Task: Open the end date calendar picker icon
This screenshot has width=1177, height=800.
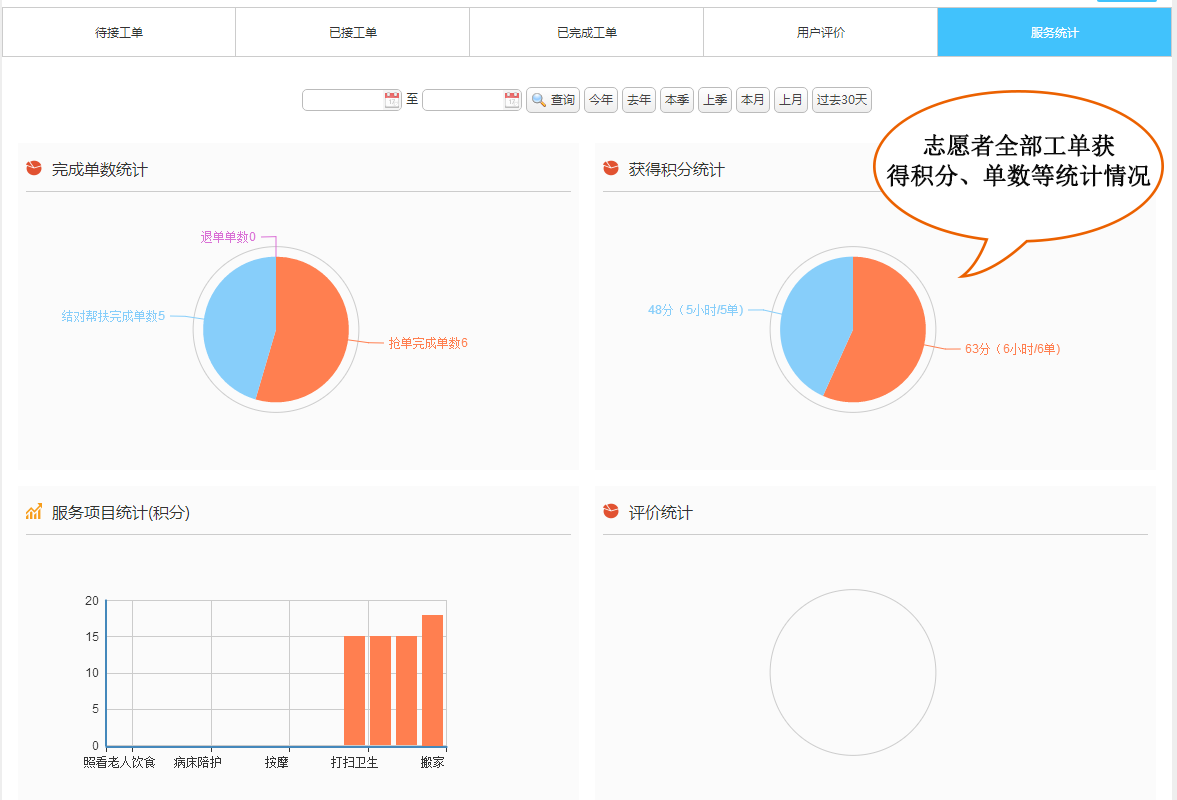Action: click(512, 100)
